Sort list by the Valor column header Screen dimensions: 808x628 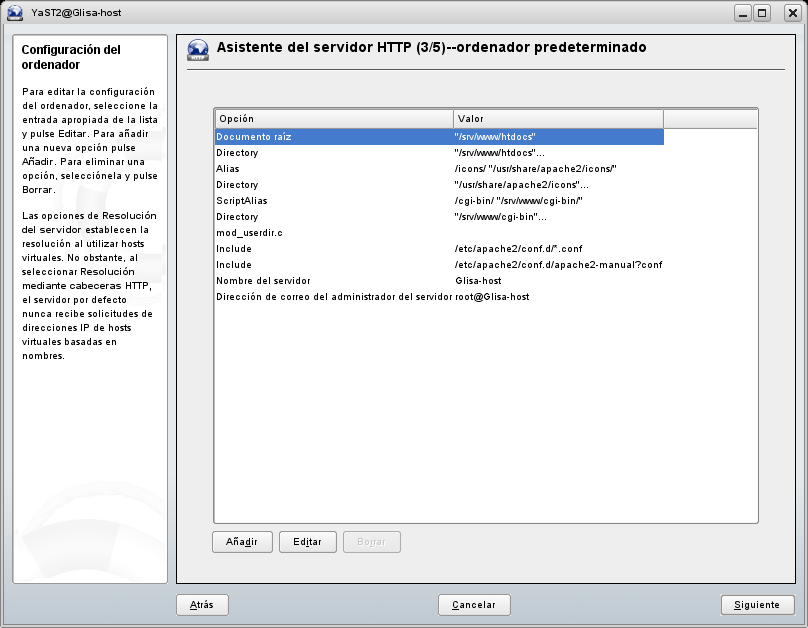(557, 119)
